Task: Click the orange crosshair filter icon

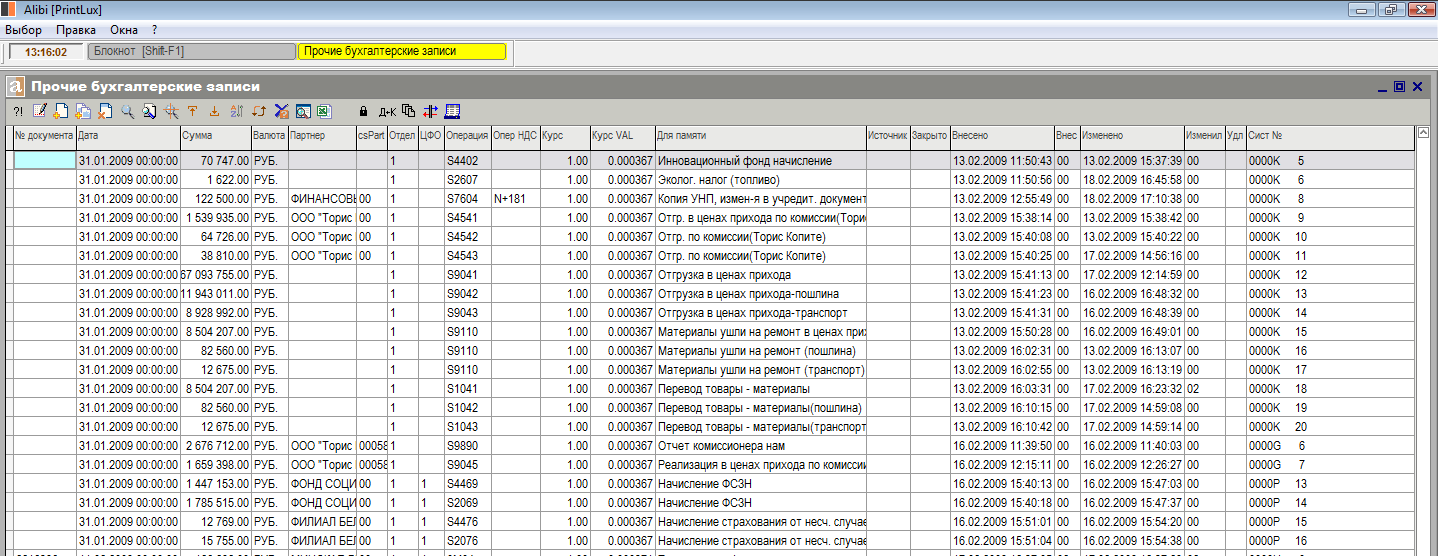Action: (x=171, y=111)
